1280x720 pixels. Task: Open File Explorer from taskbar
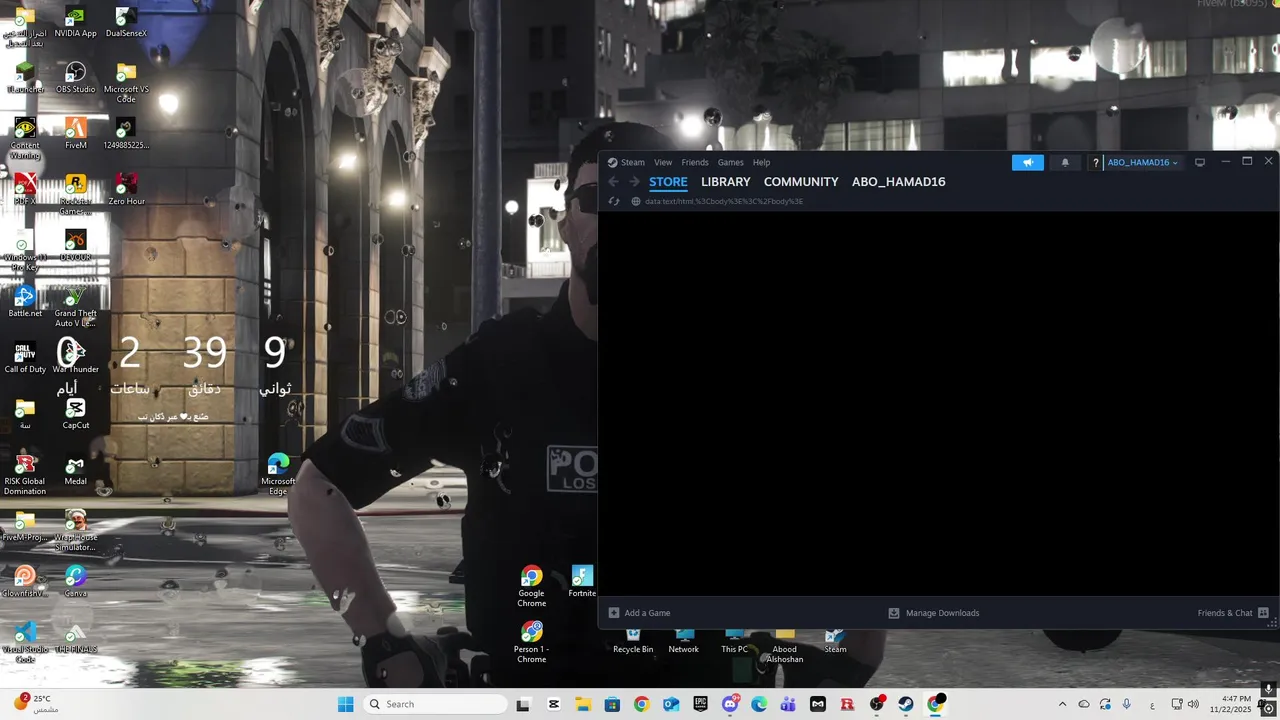[583, 704]
